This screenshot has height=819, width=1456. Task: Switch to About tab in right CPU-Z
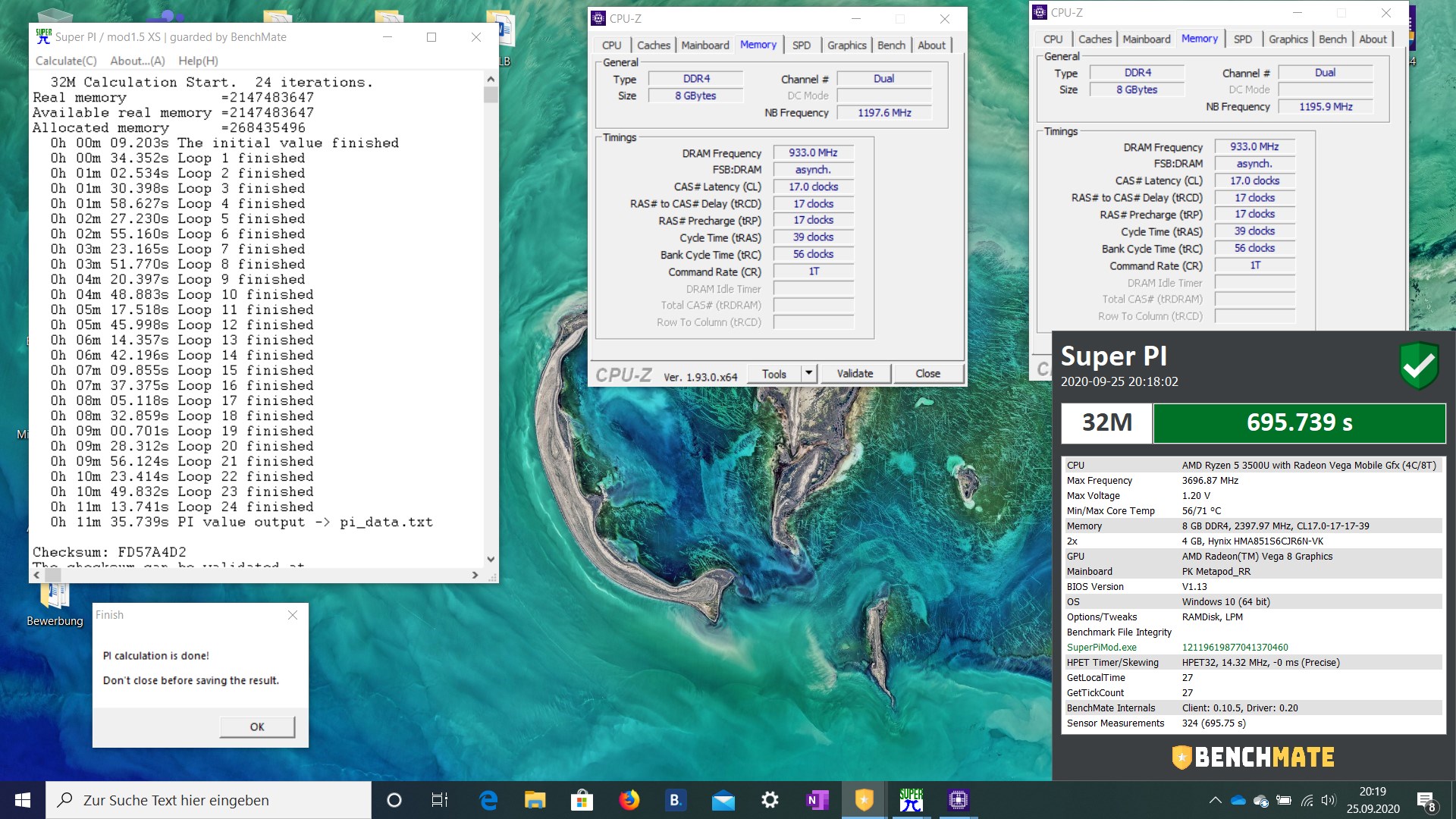(1373, 39)
